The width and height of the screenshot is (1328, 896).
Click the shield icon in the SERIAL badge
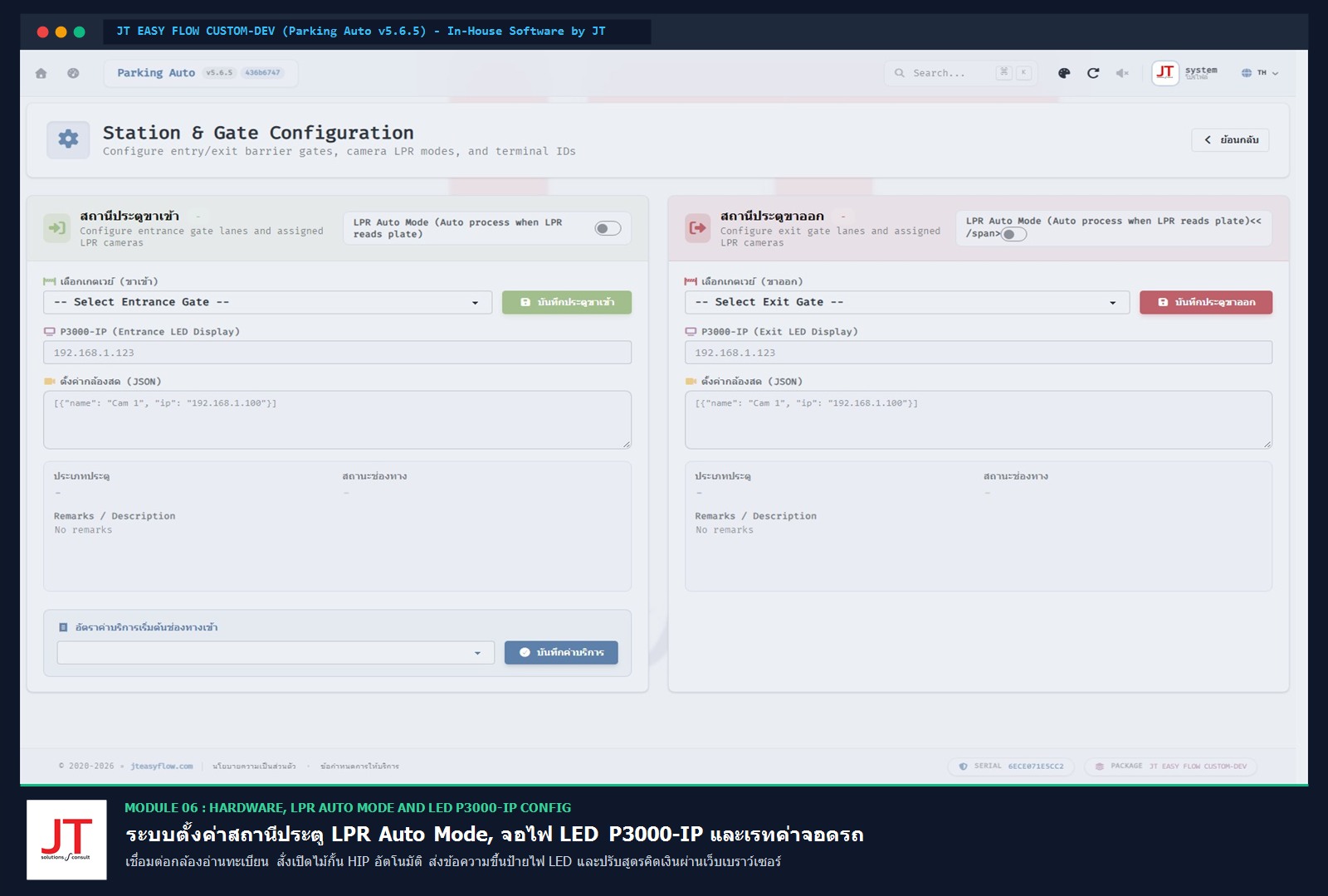[963, 767]
